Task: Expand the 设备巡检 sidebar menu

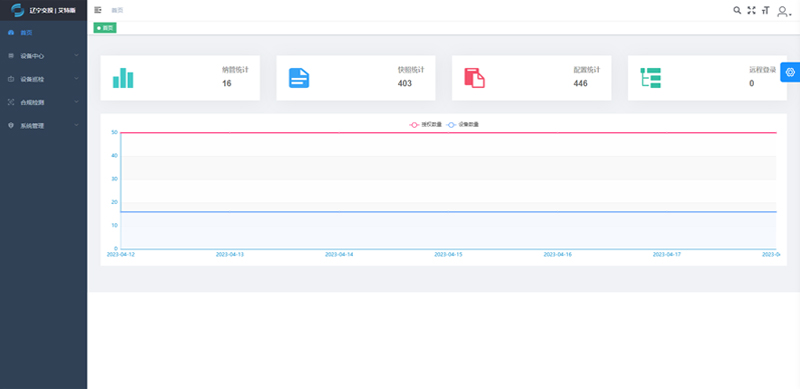Action: point(43,79)
